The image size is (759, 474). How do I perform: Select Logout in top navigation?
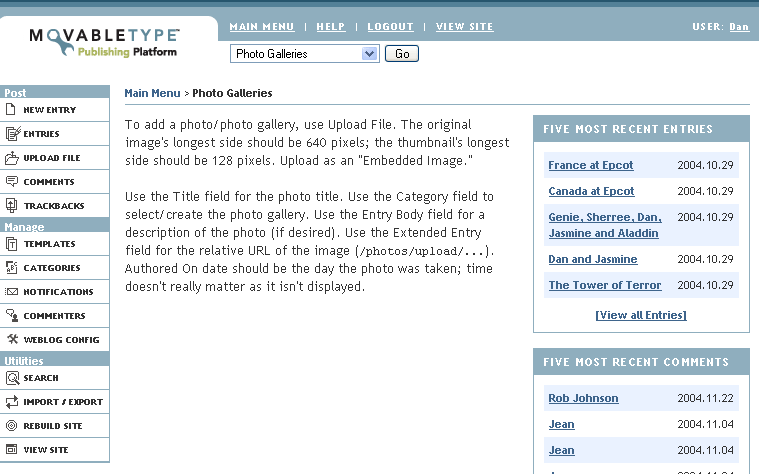click(x=391, y=27)
